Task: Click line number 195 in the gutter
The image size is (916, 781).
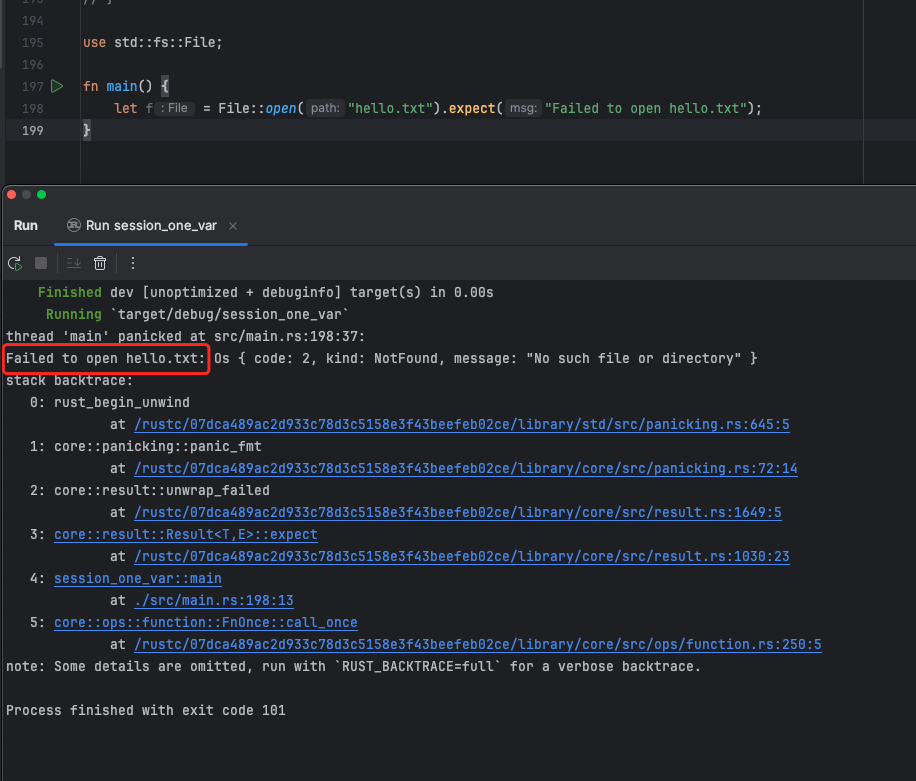Action: pos(33,43)
